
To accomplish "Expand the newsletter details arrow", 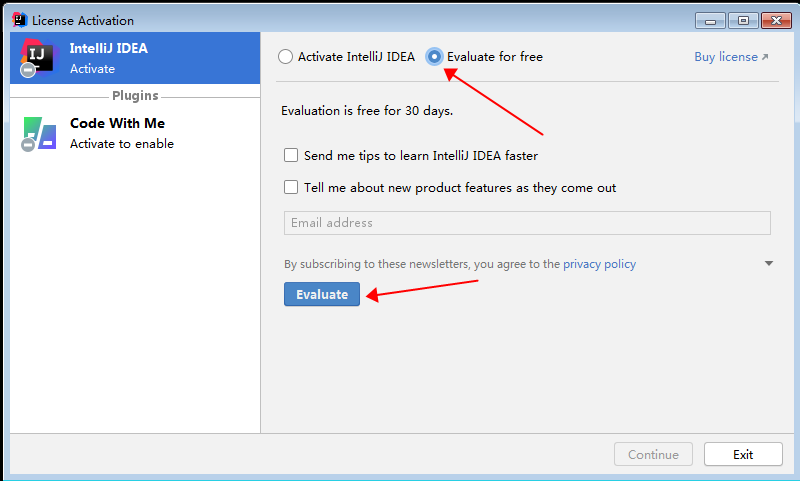I will (769, 263).
